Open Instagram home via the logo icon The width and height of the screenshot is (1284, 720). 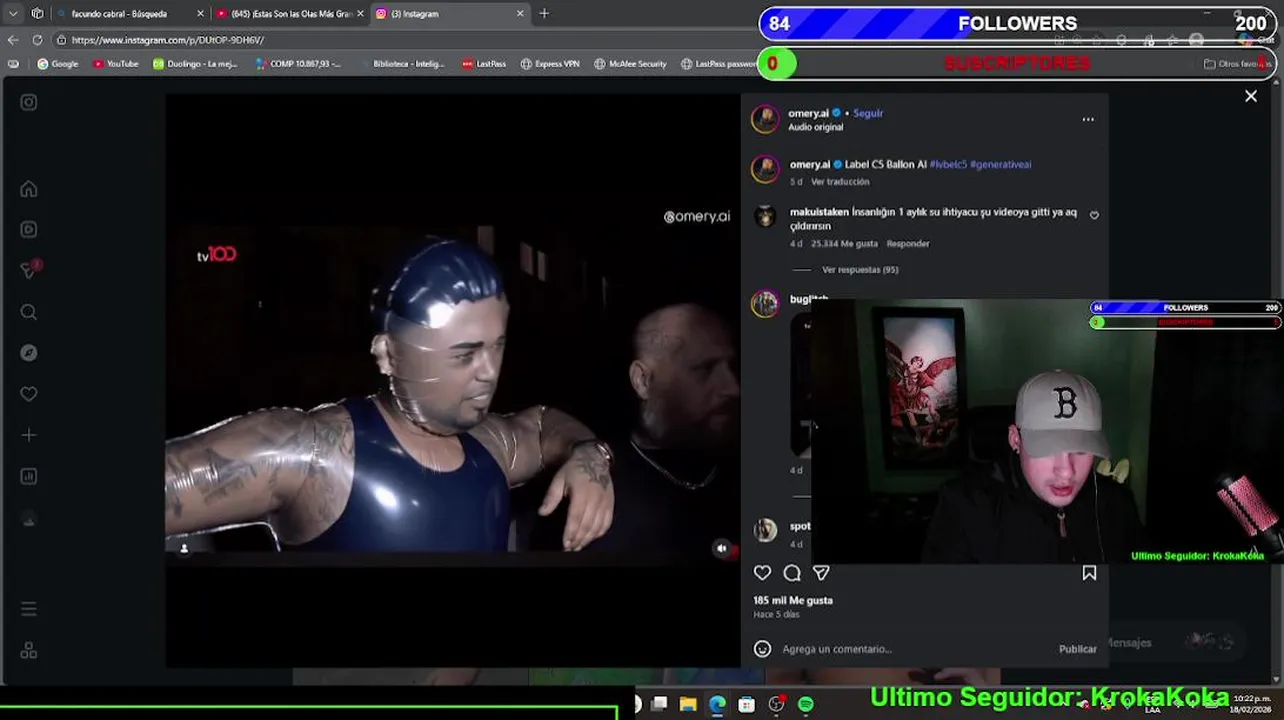(x=29, y=102)
